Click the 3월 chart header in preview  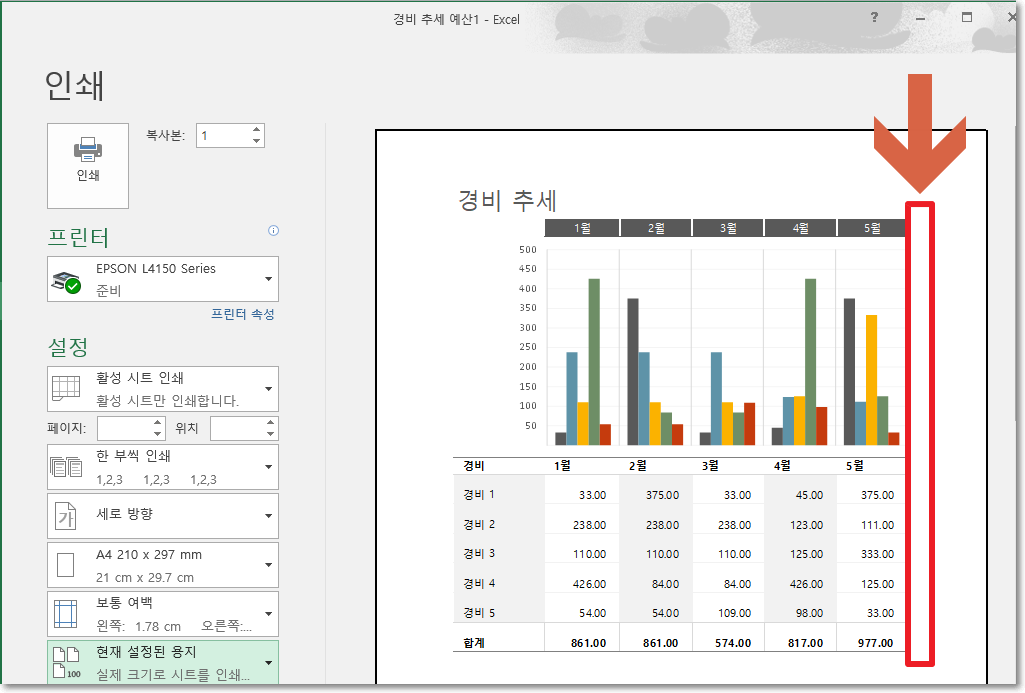(728, 228)
